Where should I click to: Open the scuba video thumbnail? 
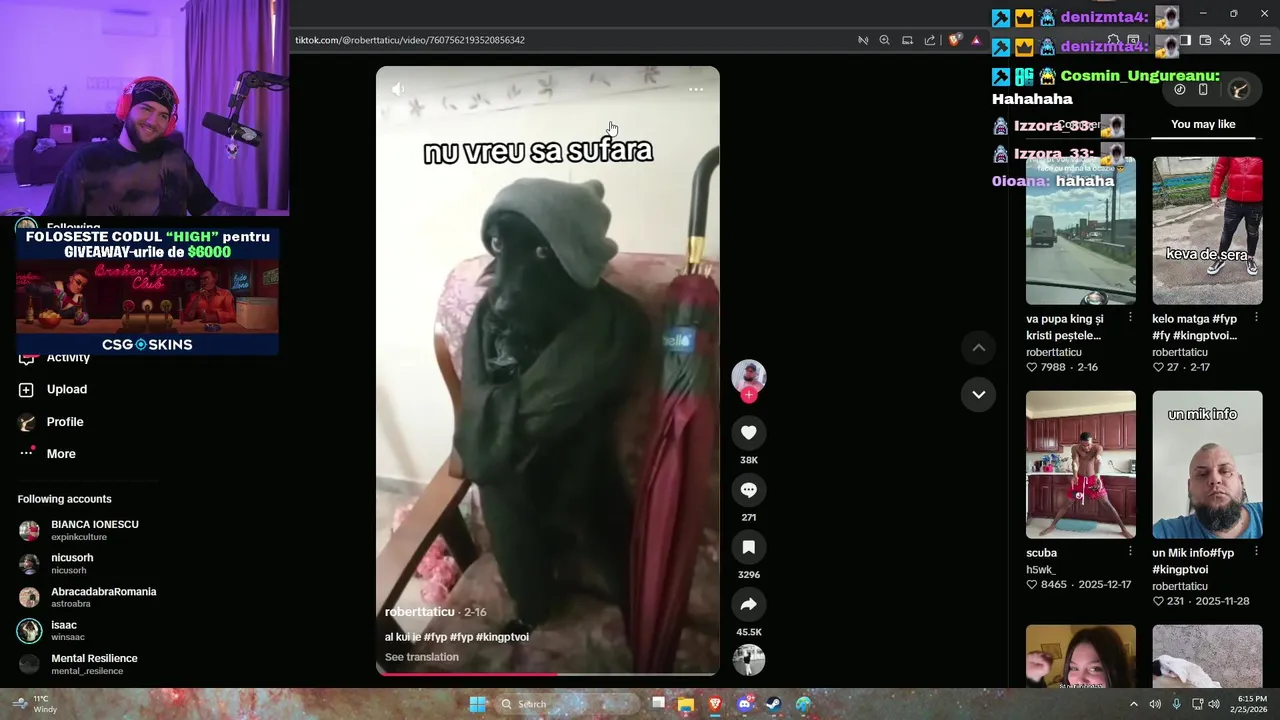click(x=1081, y=464)
